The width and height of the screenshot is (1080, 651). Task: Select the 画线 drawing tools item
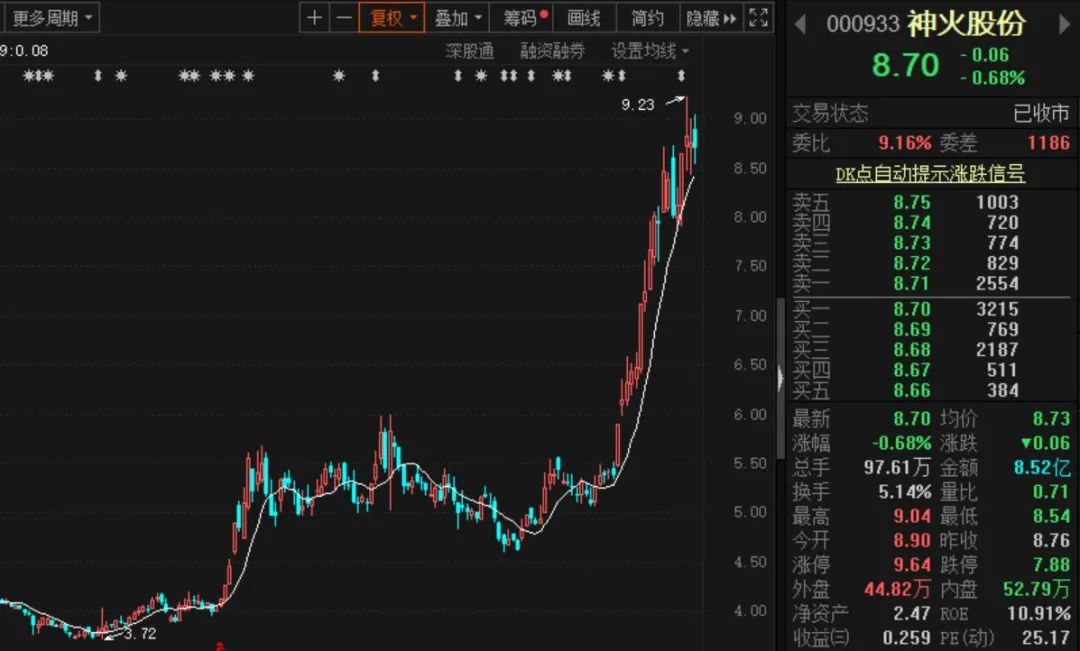(x=584, y=18)
